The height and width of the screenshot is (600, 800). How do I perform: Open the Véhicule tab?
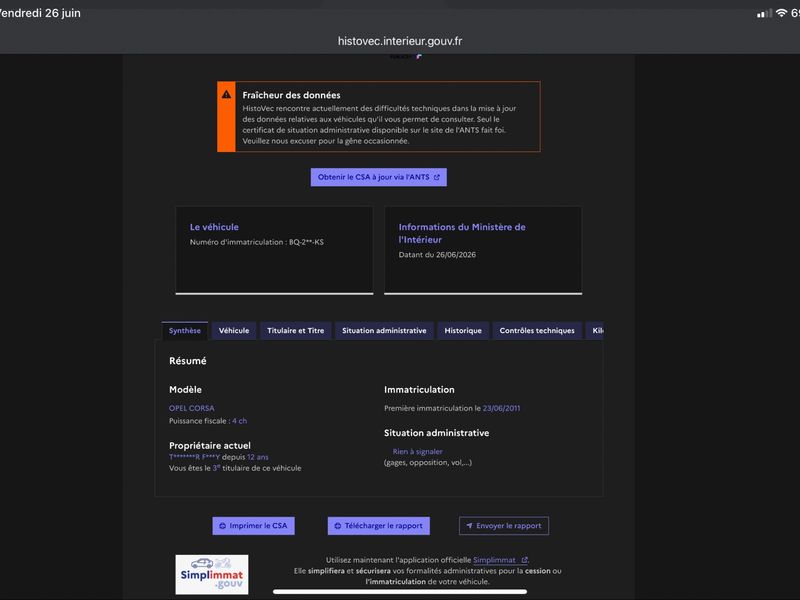coord(234,331)
